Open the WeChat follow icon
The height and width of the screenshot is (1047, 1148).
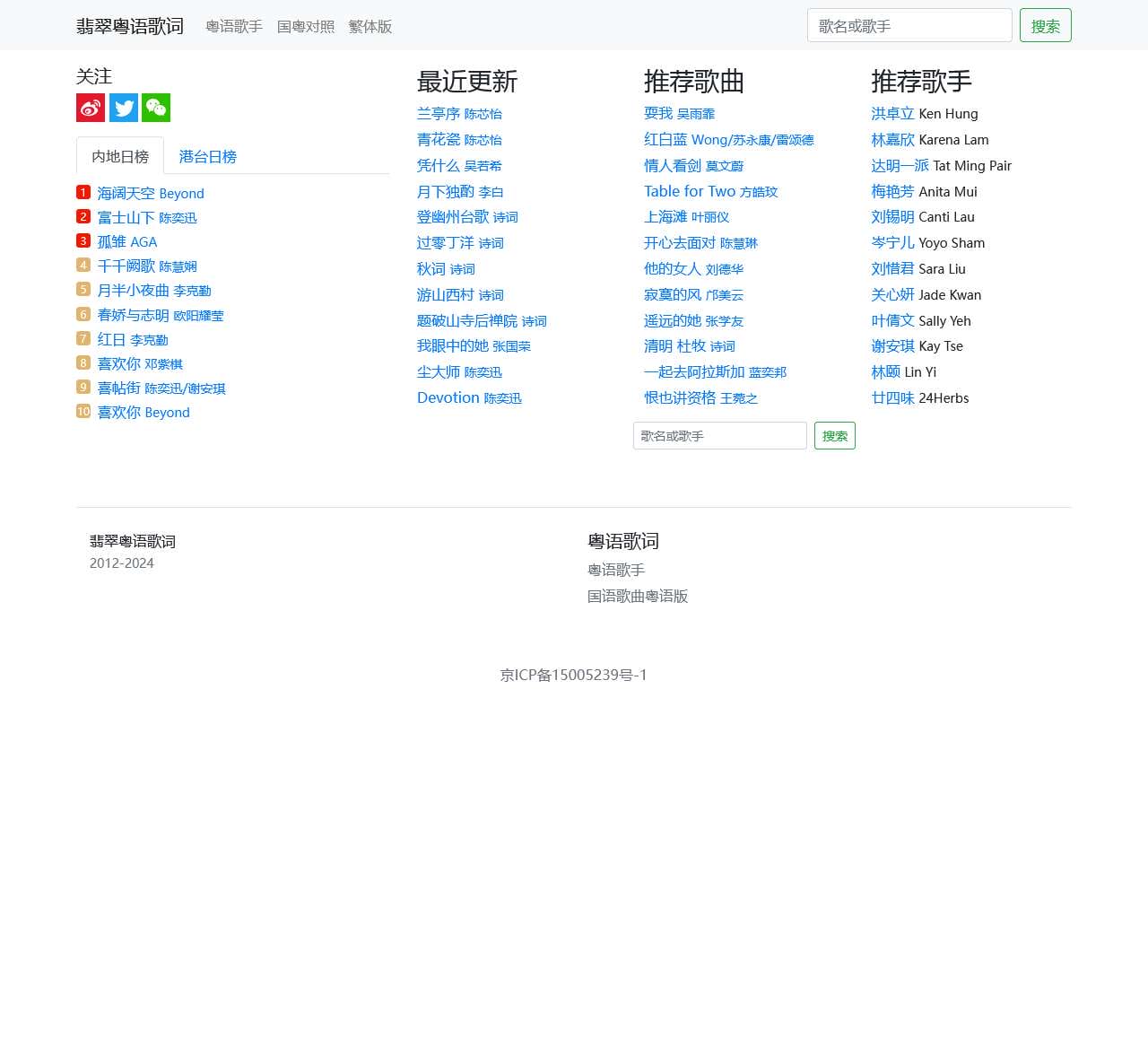tap(156, 108)
